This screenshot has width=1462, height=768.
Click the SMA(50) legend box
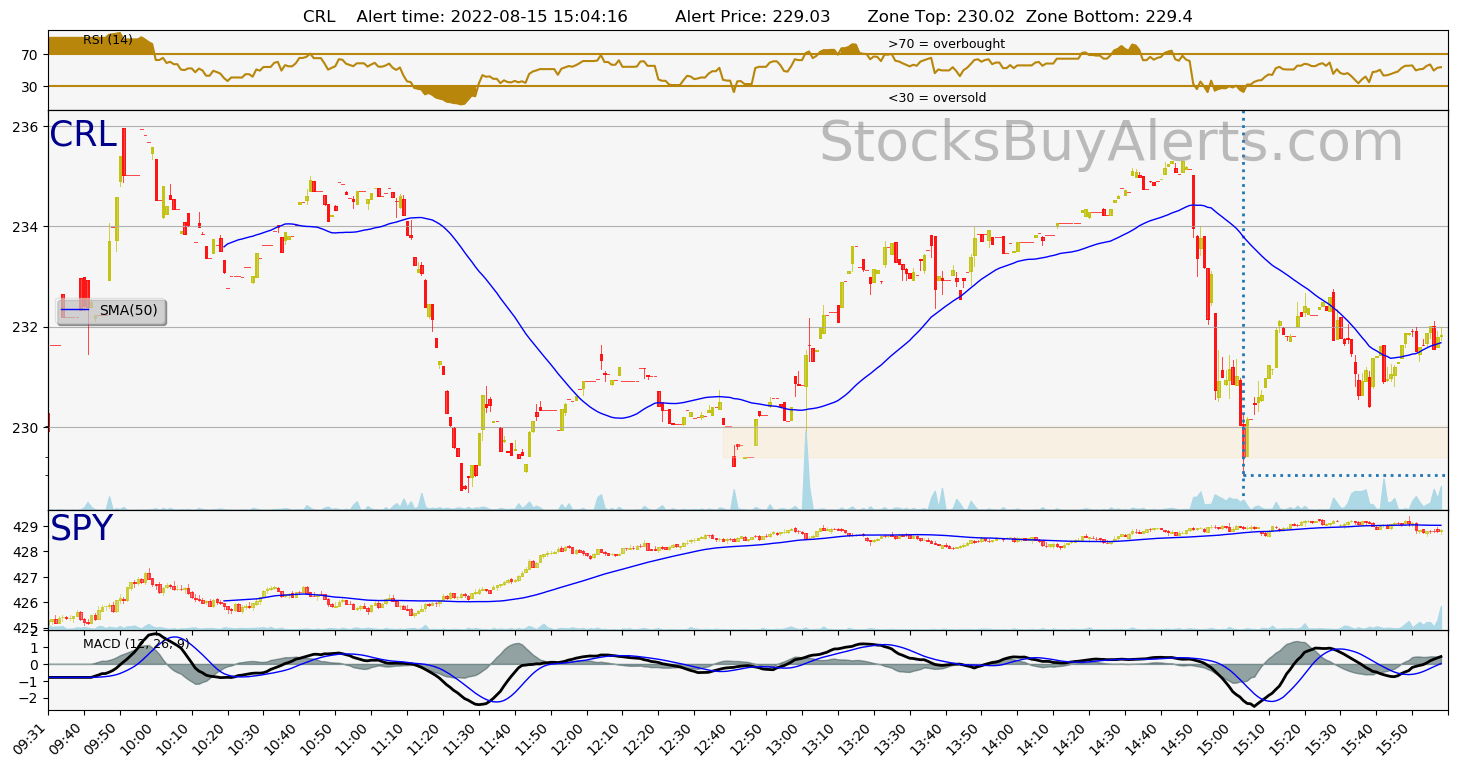[111, 312]
